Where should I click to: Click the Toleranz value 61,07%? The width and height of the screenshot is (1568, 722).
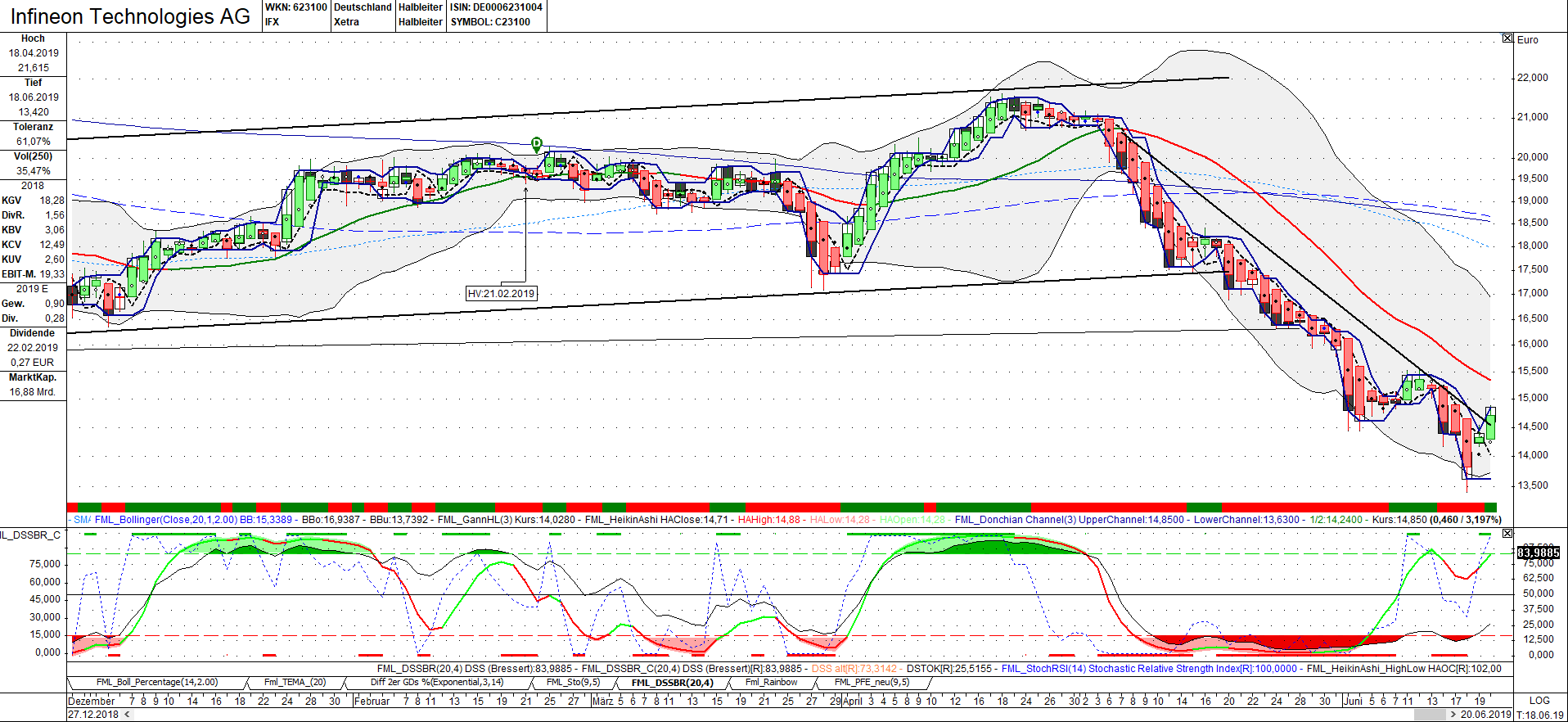(x=34, y=142)
